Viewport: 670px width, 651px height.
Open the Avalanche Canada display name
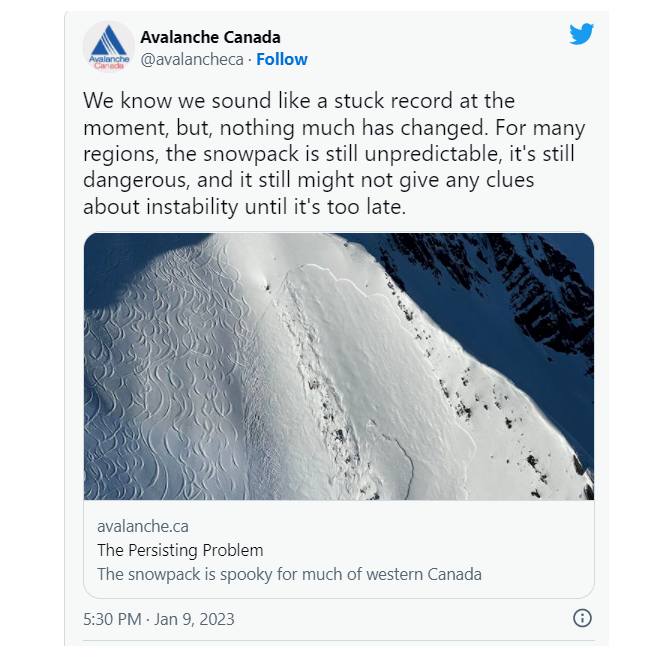click(210, 37)
